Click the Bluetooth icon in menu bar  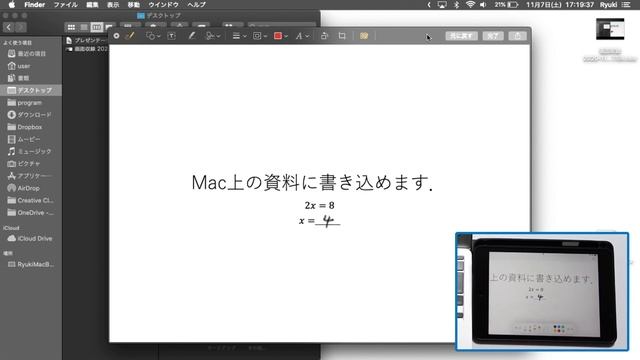pos(457,4)
